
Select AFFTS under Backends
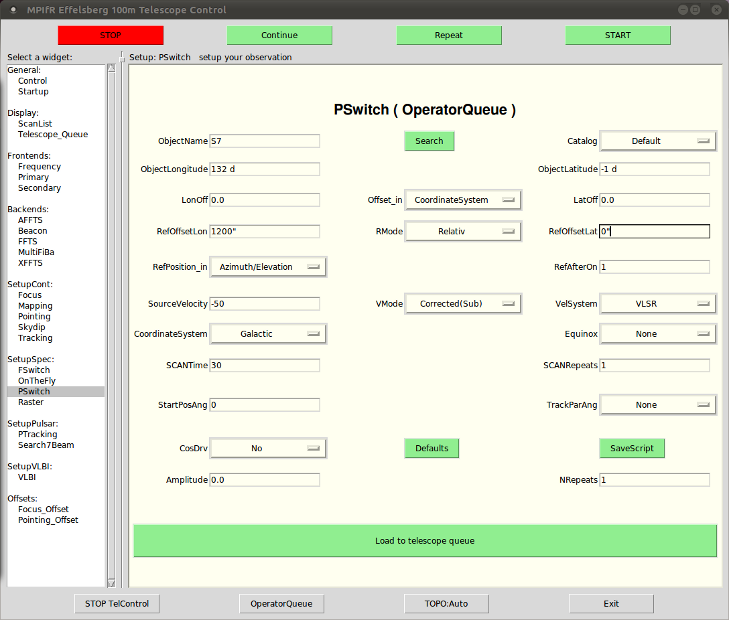point(30,220)
